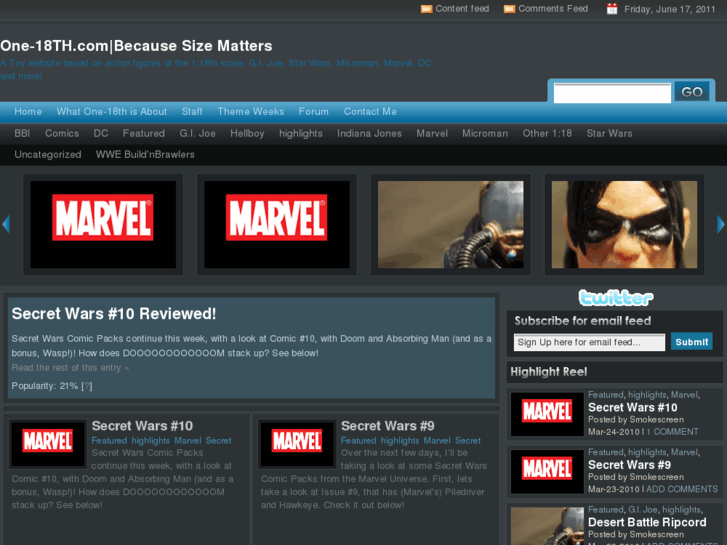Viewport: 727px width, 545px height.
Task: Select the Star Wars category
Action: pyautogui.click(x=609, y=134)
